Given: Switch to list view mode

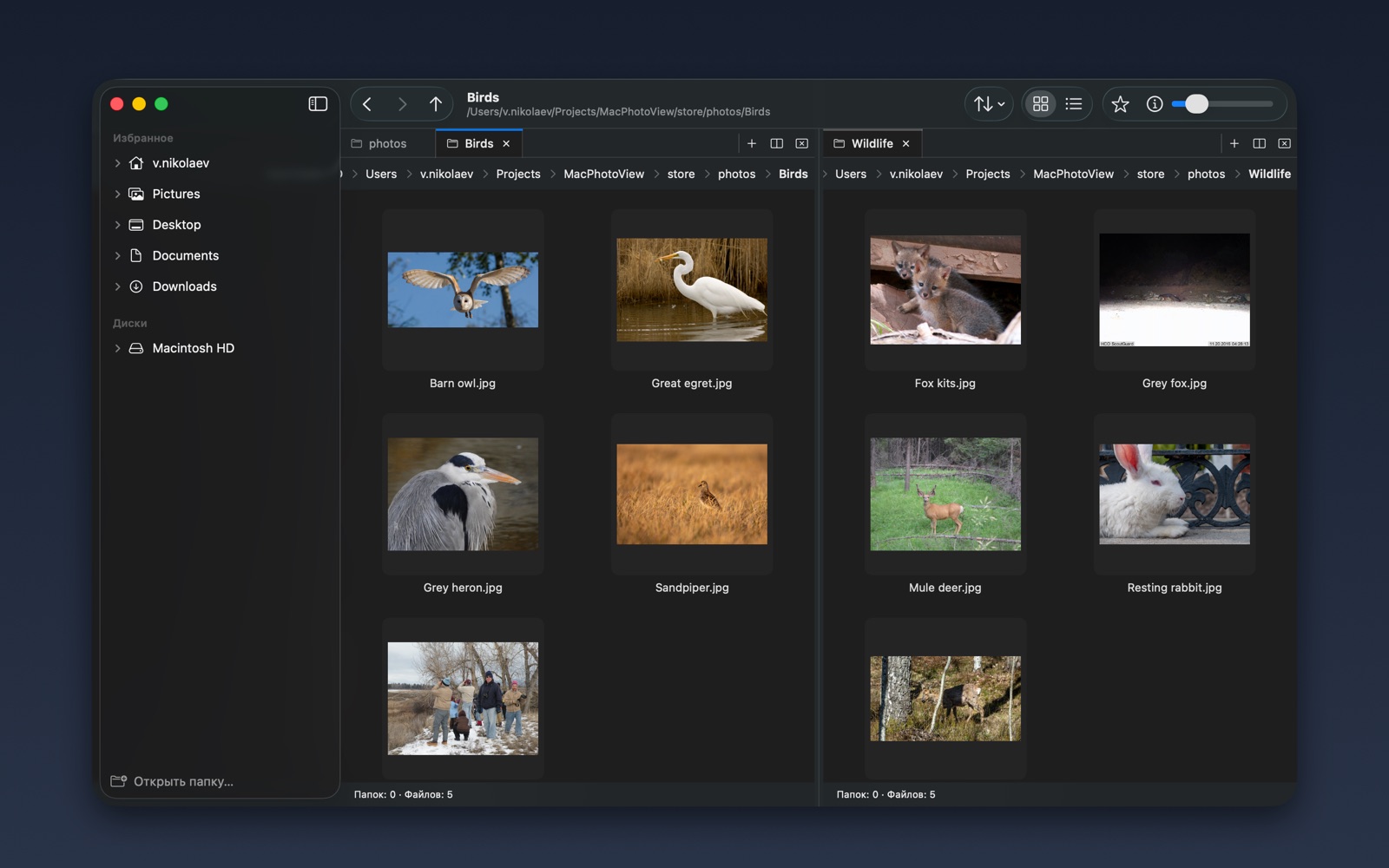Looking at the screenshot, I should [1074, 104].
